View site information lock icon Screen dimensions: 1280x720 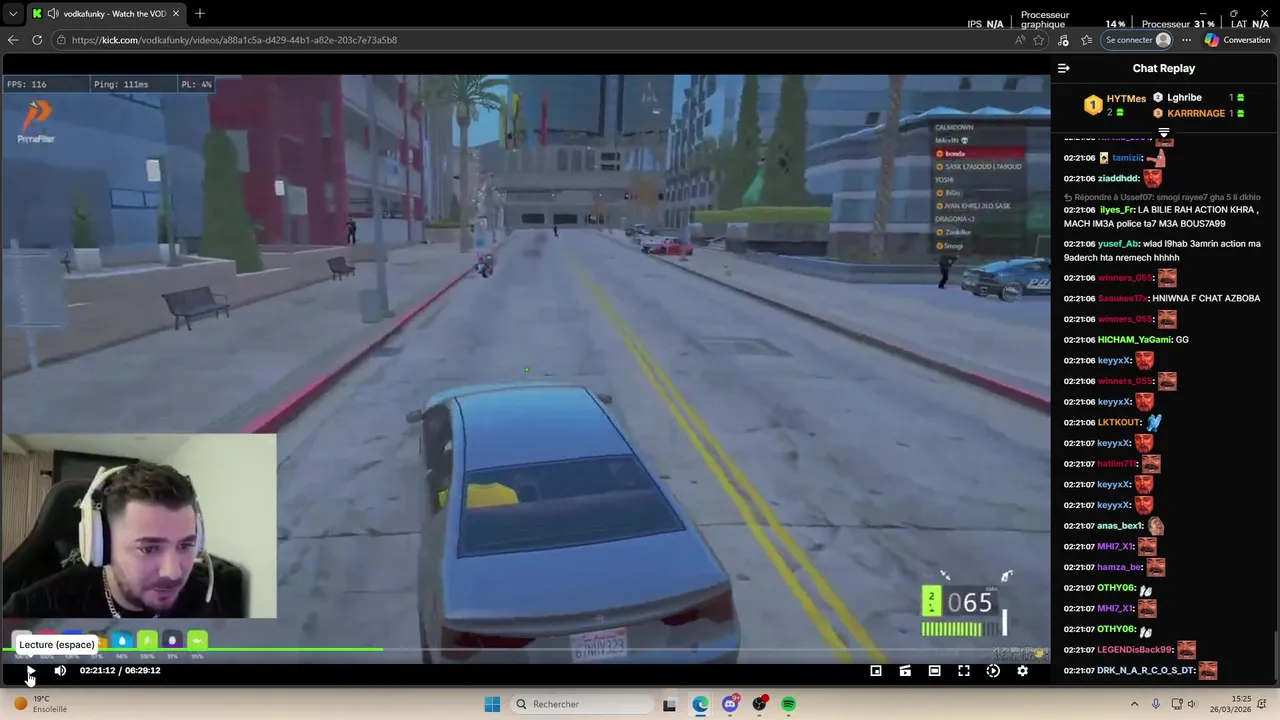pos(61,40)
